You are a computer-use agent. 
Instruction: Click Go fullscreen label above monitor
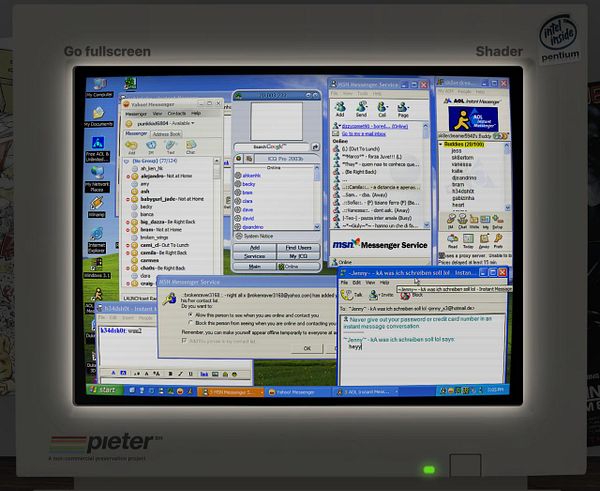(x=107, y=51)
